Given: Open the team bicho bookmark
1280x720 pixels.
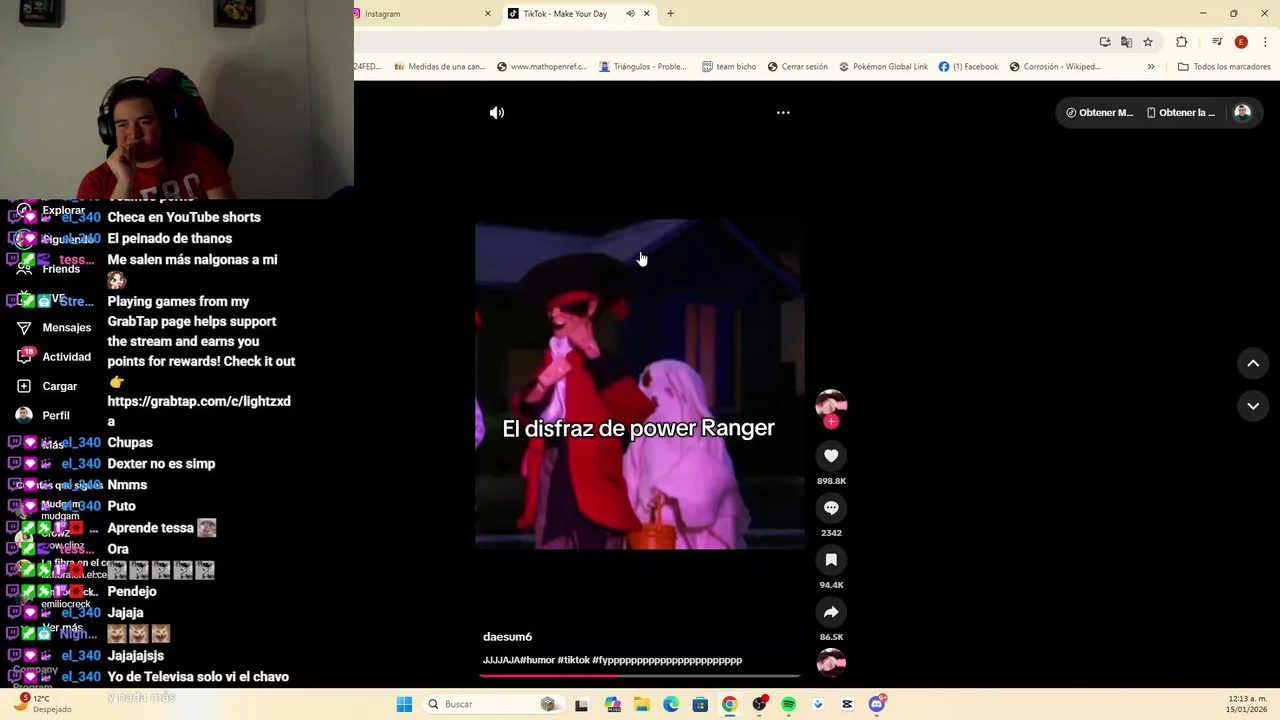Looking at the screenshot, I should (x=729, y=67).
